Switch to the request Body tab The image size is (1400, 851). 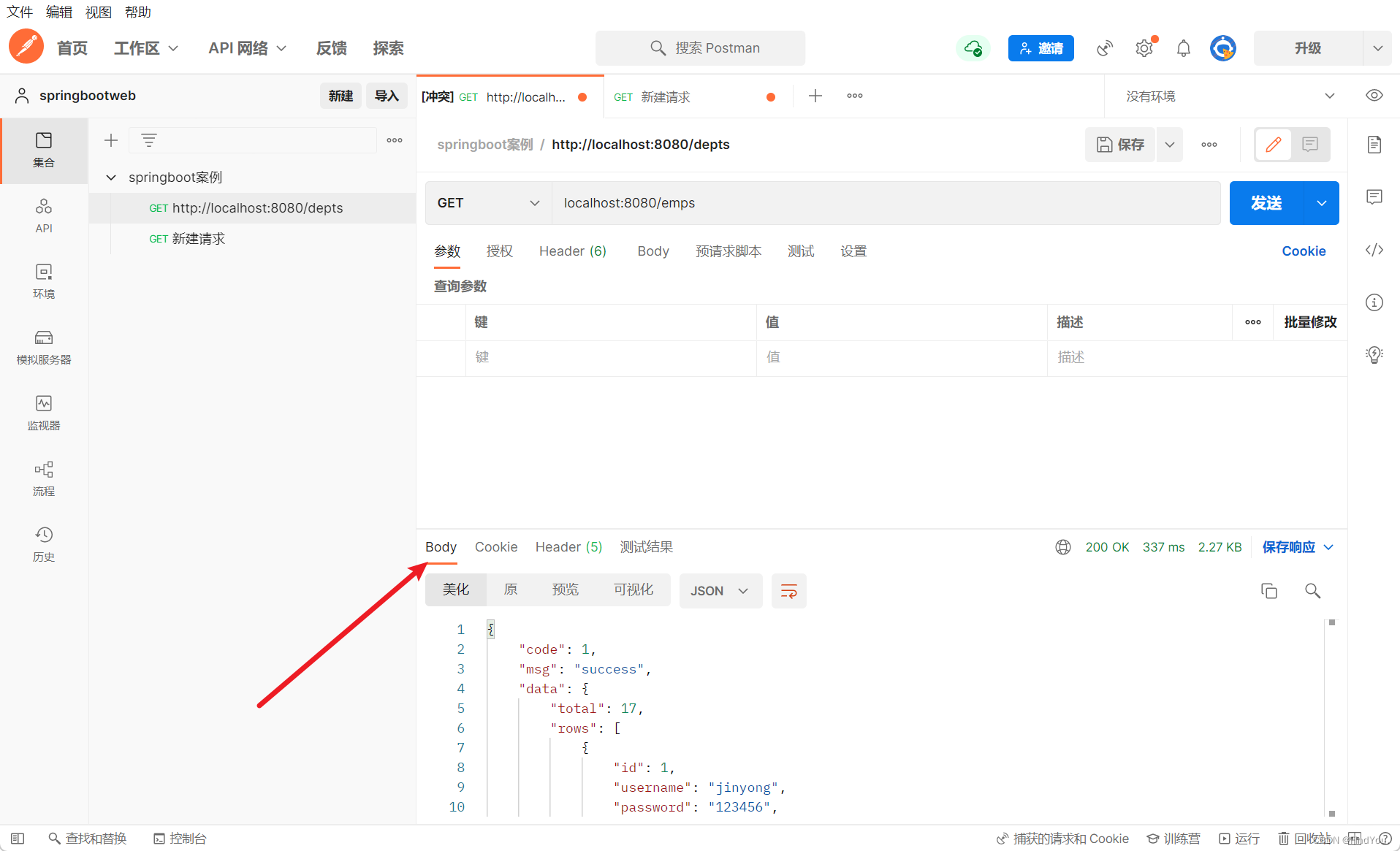[x=653, y=251]
